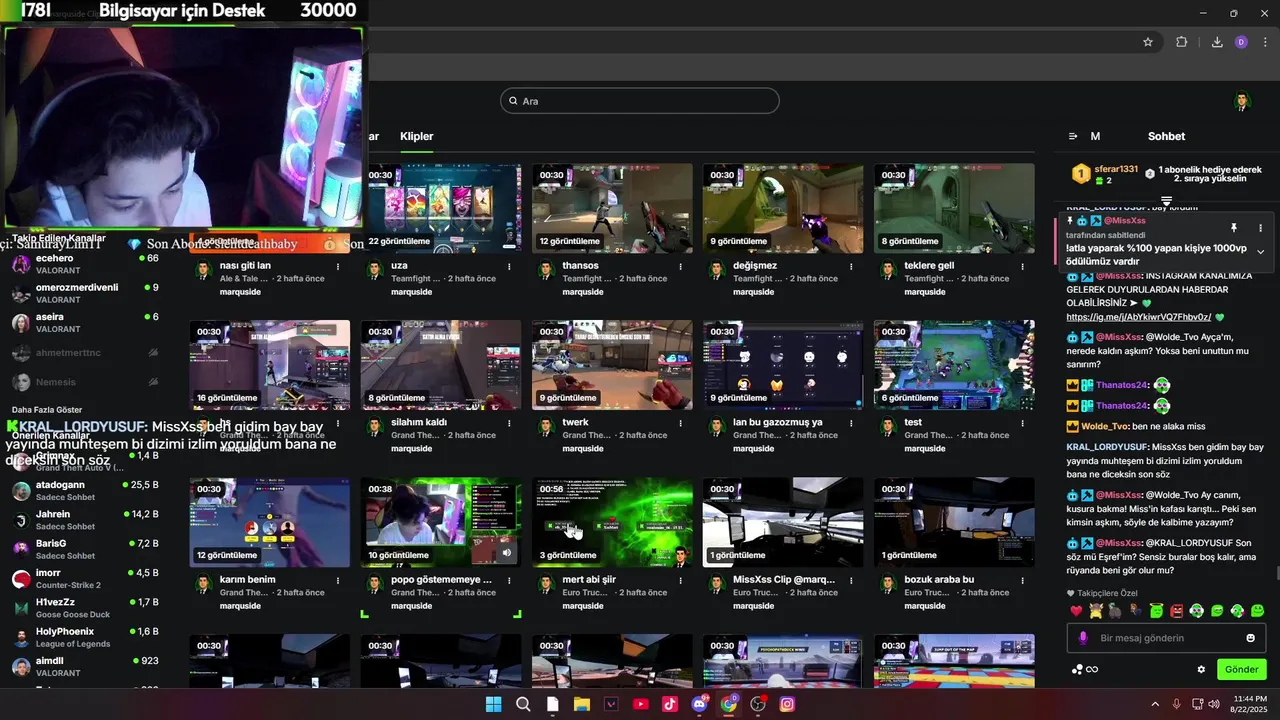Image resolution: width=1280 pixels, height=720 pixels.
Task: Open the marquside link under the test clip
Action: [925, 449]
